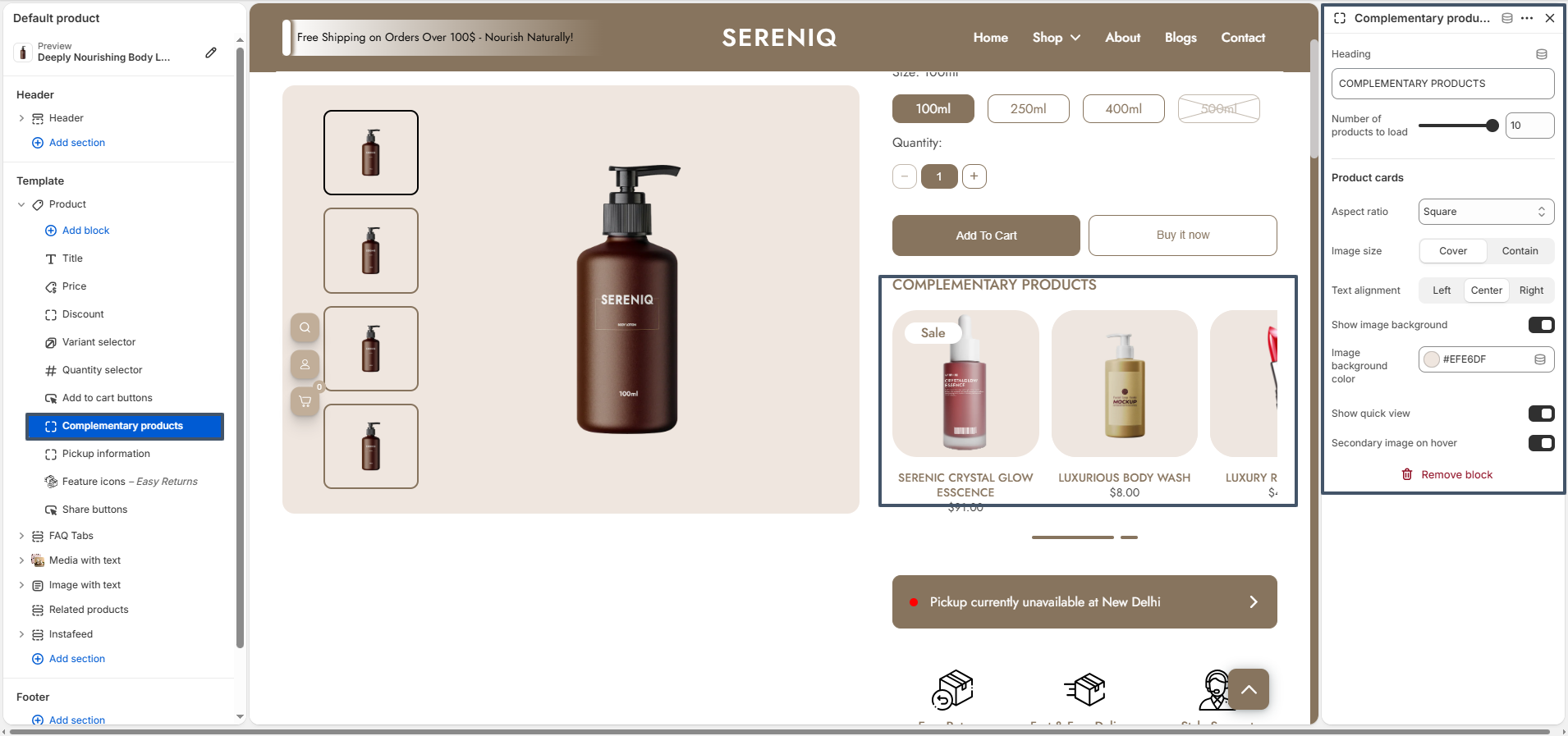The image size is (1568, 736).
Task: Open the pickup availability details chevron
Action: click(x=1254, y=602)
